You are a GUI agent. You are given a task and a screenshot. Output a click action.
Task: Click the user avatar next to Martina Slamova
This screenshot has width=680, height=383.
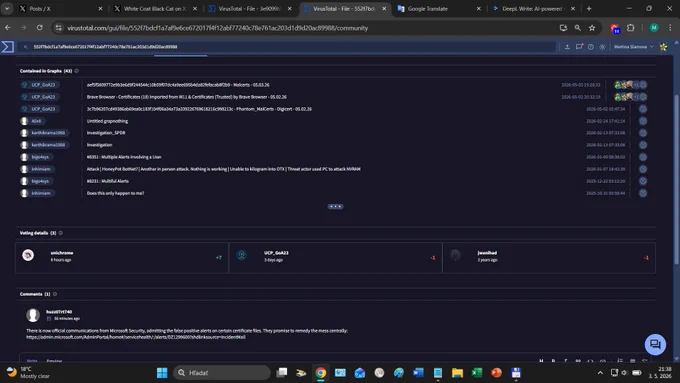coord(664,46)
